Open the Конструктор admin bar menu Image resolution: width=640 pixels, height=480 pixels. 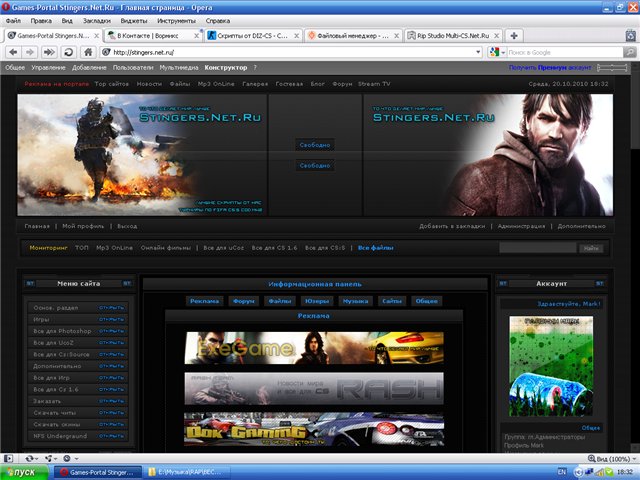(x=226, y=68)
